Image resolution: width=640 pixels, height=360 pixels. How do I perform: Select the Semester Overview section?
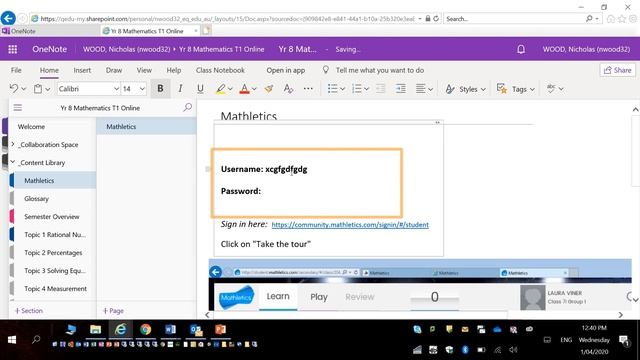tap(52, 216)
